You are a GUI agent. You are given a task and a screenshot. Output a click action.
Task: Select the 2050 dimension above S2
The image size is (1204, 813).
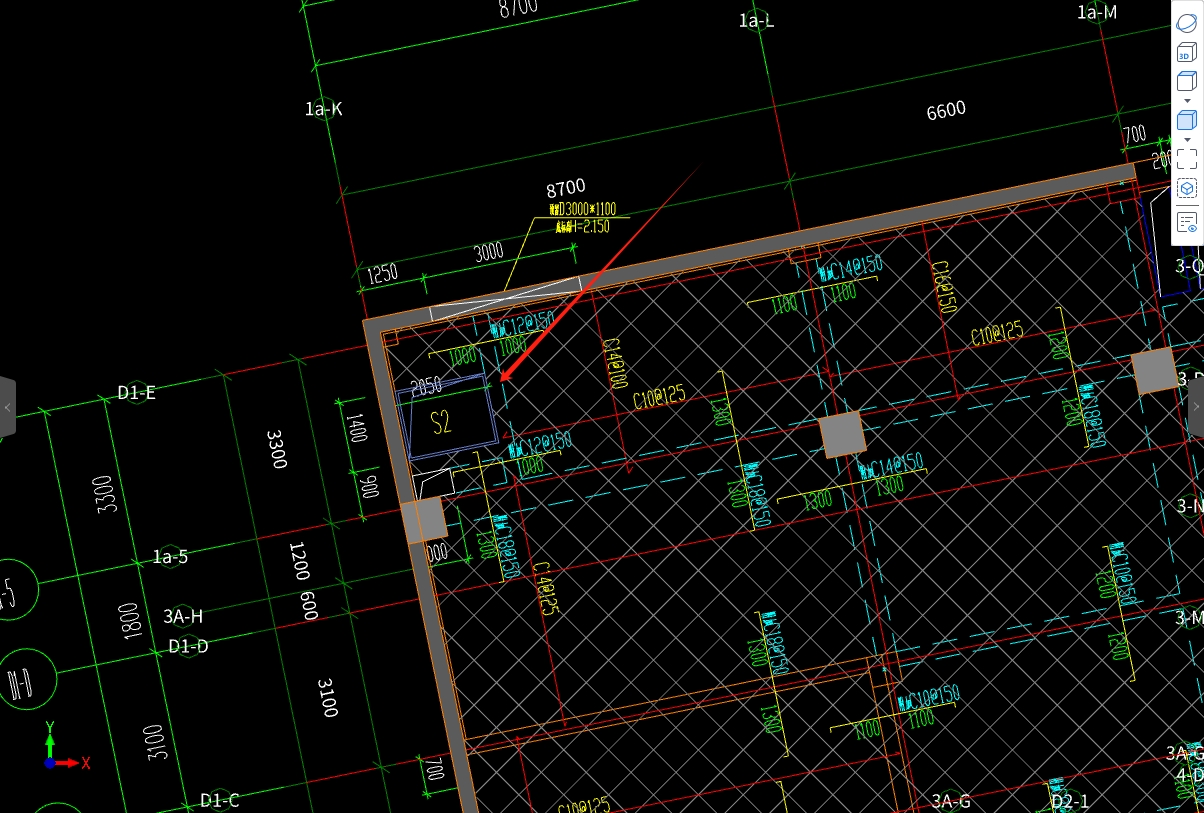click(426, 386)
